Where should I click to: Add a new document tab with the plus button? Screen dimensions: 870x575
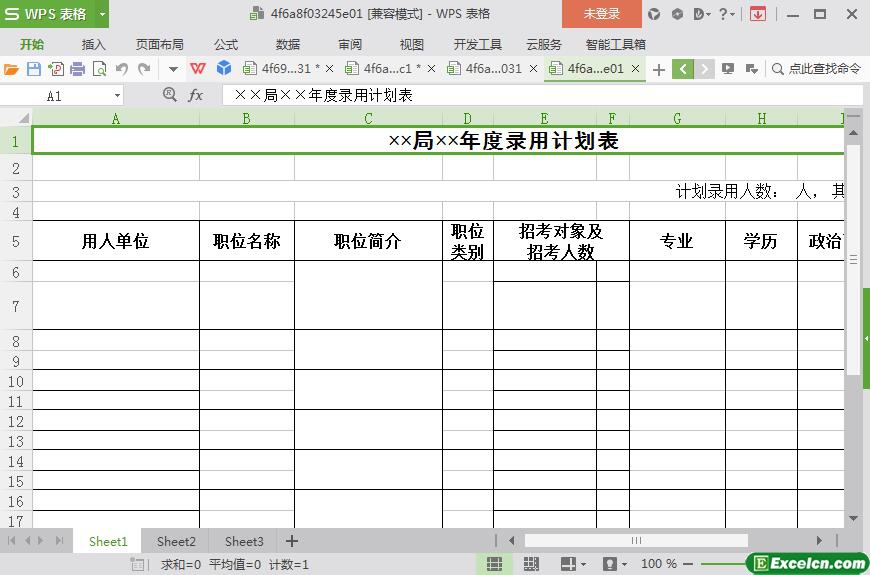point(659,69)
